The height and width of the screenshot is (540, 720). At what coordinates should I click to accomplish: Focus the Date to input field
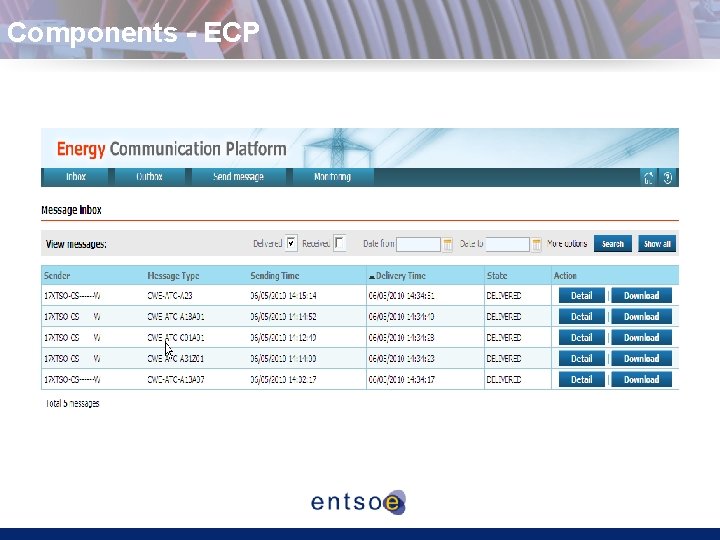pyautogui.click(x=507, y=244)
